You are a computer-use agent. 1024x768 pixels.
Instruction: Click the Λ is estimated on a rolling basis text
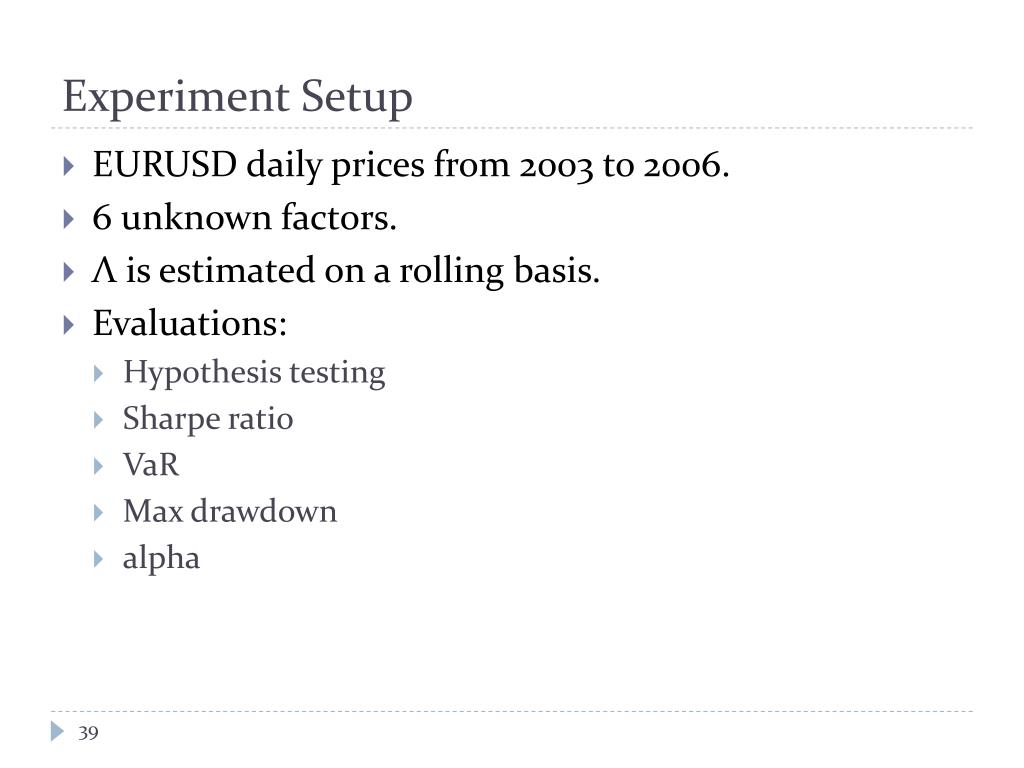coord(346,271)
